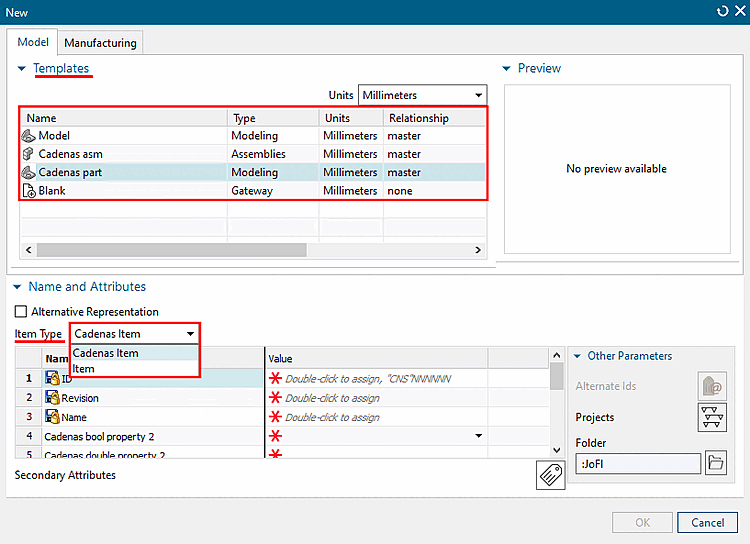Enable Alternative Representation checkbox
This screenshot has height=544, width=750.
pos(21,312)
